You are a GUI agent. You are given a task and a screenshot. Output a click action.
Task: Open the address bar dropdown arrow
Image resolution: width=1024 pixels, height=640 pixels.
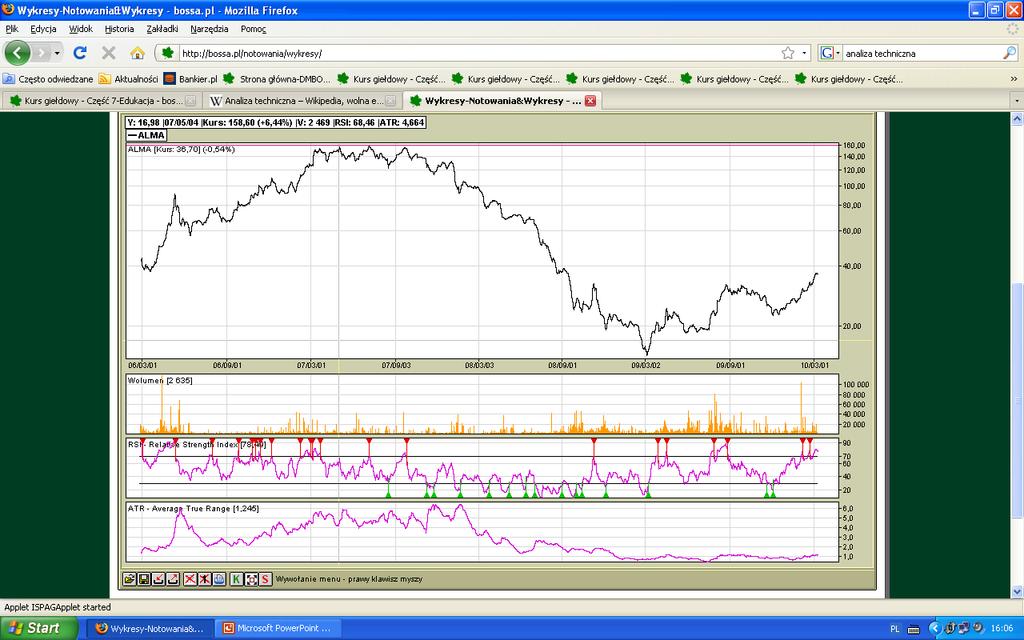805,53
